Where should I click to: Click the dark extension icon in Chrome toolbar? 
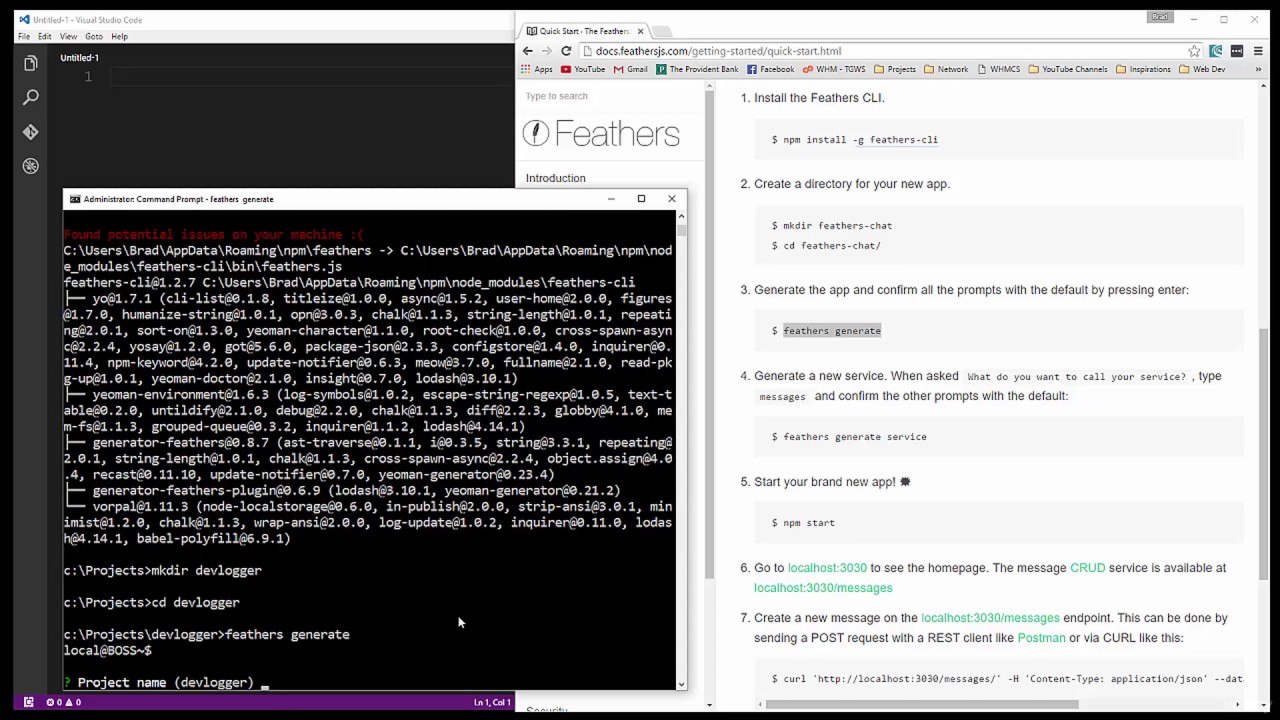(1237, 51)
